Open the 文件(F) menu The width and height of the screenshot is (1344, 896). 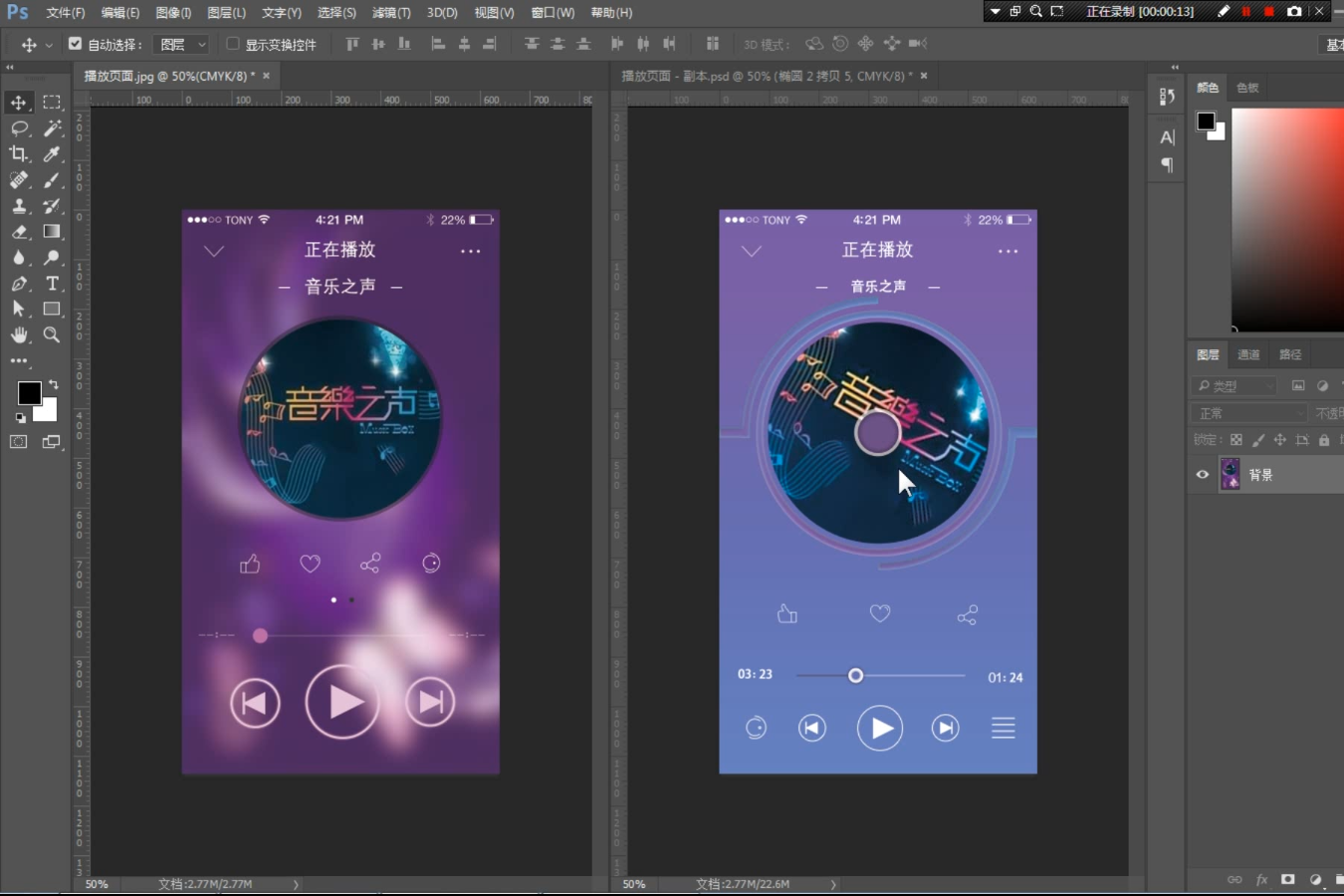point(66,13)
